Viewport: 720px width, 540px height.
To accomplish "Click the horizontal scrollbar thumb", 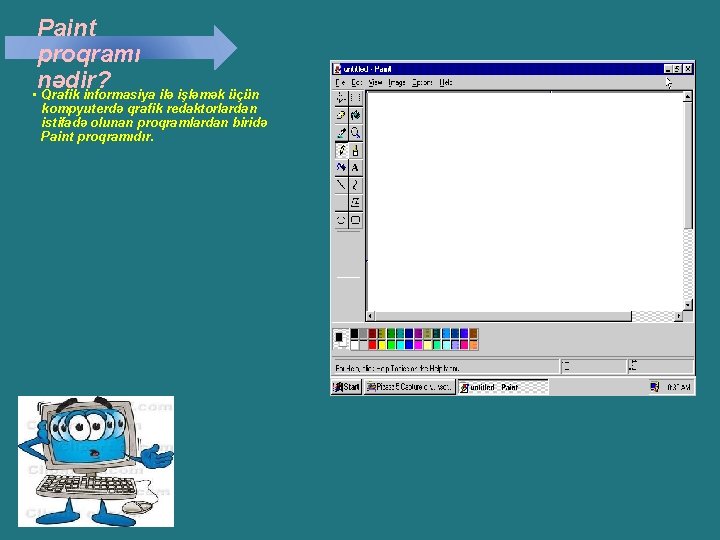I will [503, 316].
